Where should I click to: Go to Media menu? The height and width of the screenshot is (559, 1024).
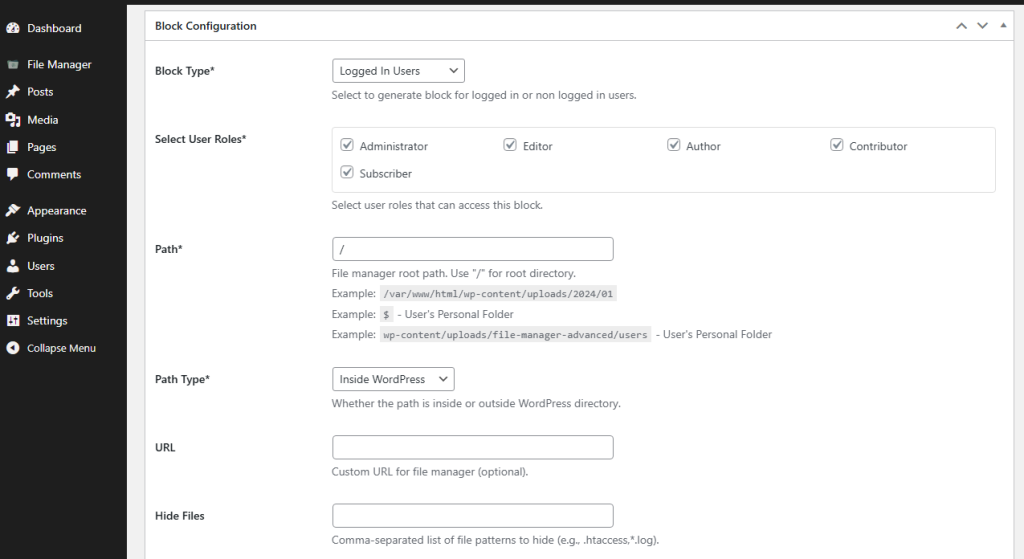[42, 120]
